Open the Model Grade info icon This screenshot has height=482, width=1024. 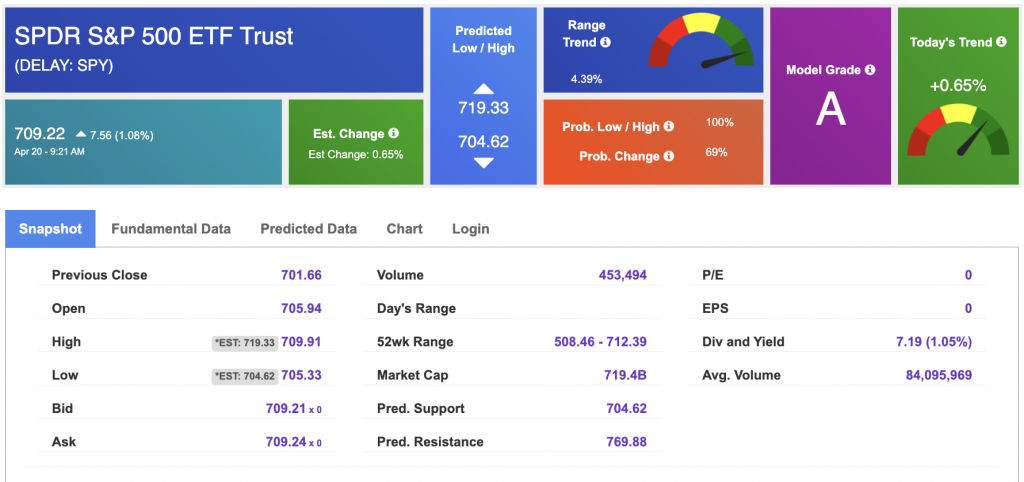click(x=869, y=70)
